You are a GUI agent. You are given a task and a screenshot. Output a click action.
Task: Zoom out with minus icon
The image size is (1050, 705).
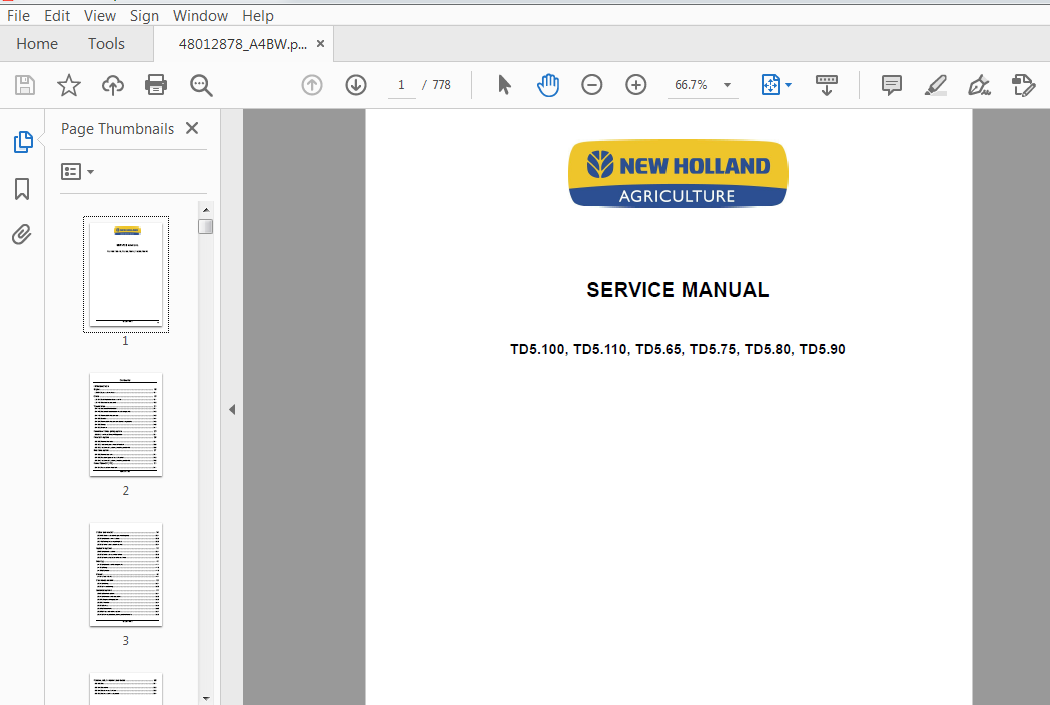click(x=591, y=85)
